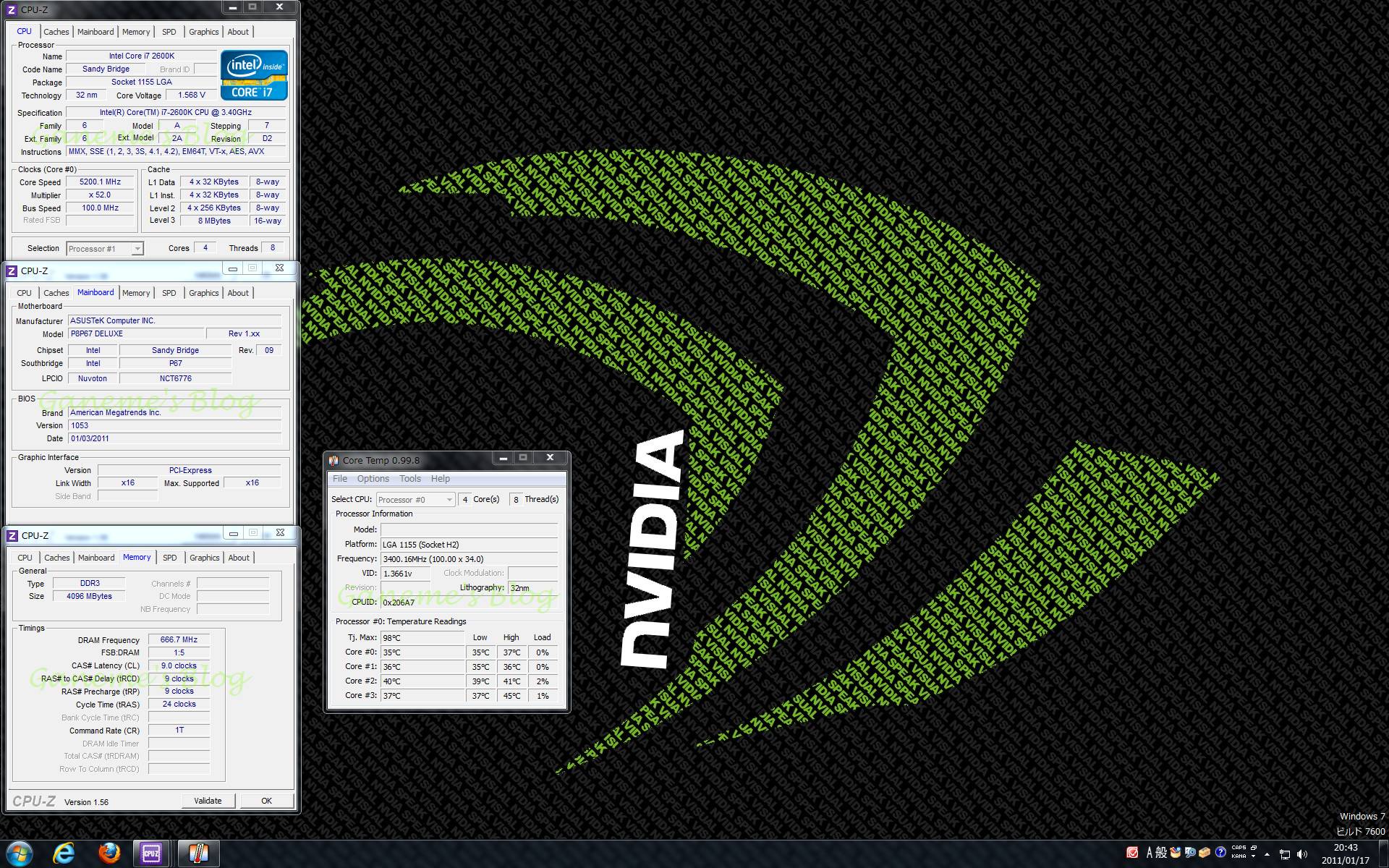Launch Firefox from the taskbar

point(109,854)
